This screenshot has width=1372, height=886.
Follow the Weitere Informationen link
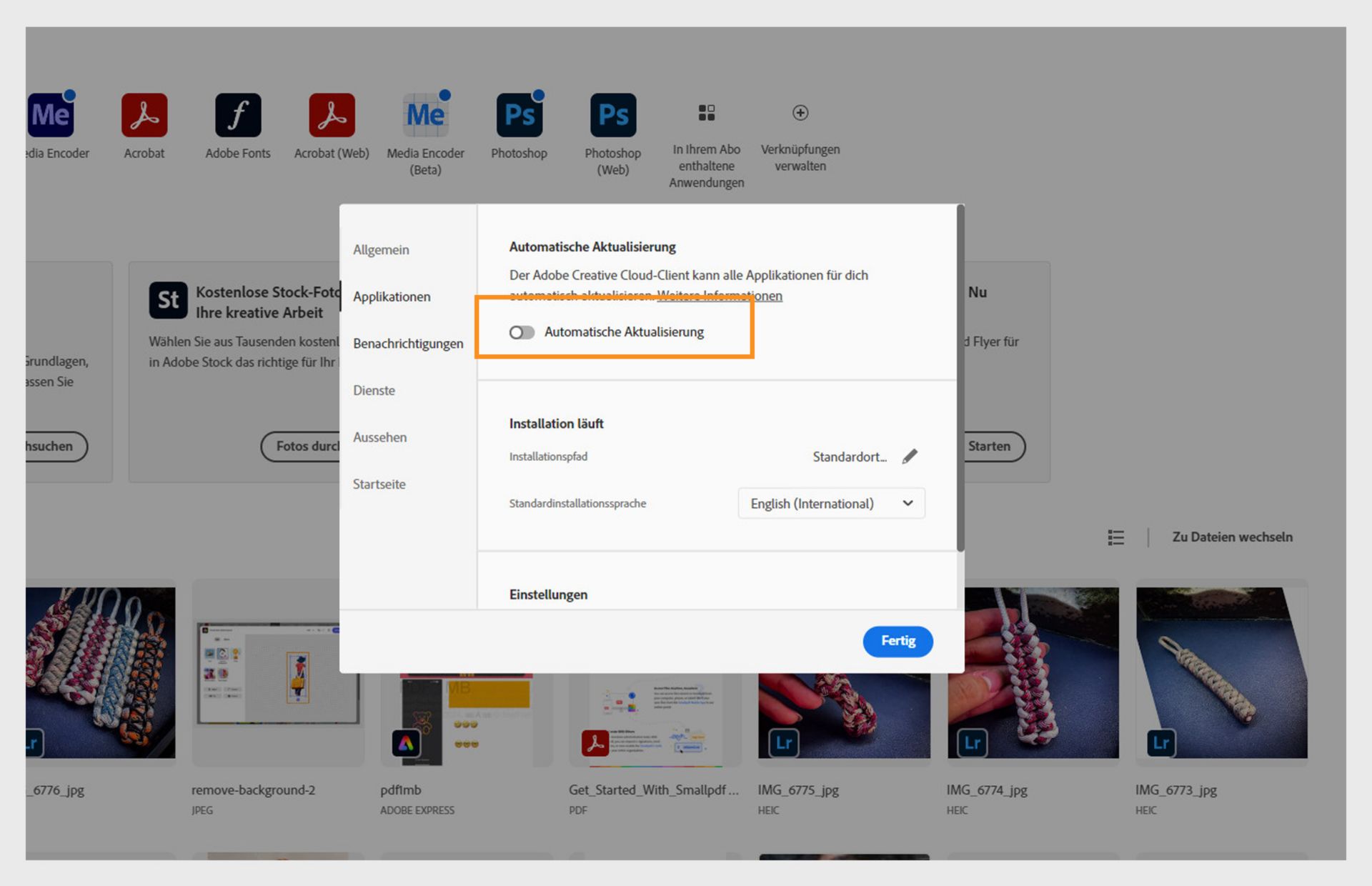point(720,296)
